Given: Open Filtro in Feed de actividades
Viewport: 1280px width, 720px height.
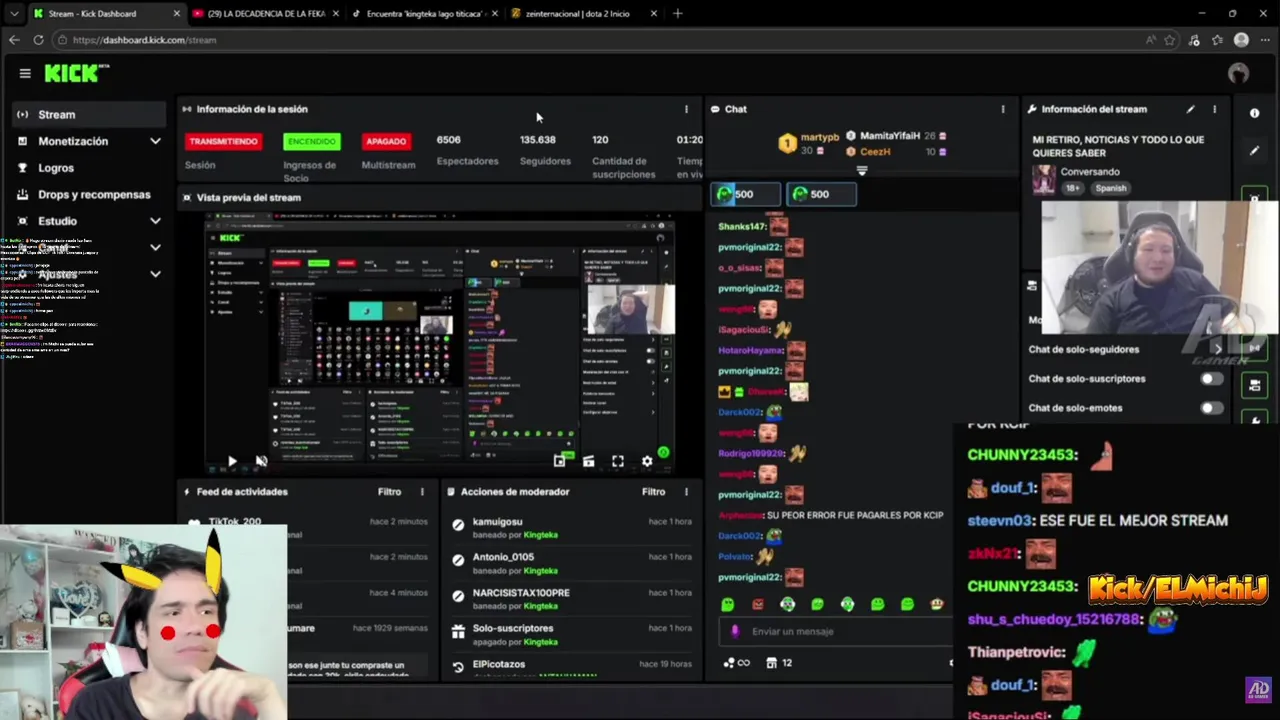Looking at the screenshot, I should click(x=389, y=491).
